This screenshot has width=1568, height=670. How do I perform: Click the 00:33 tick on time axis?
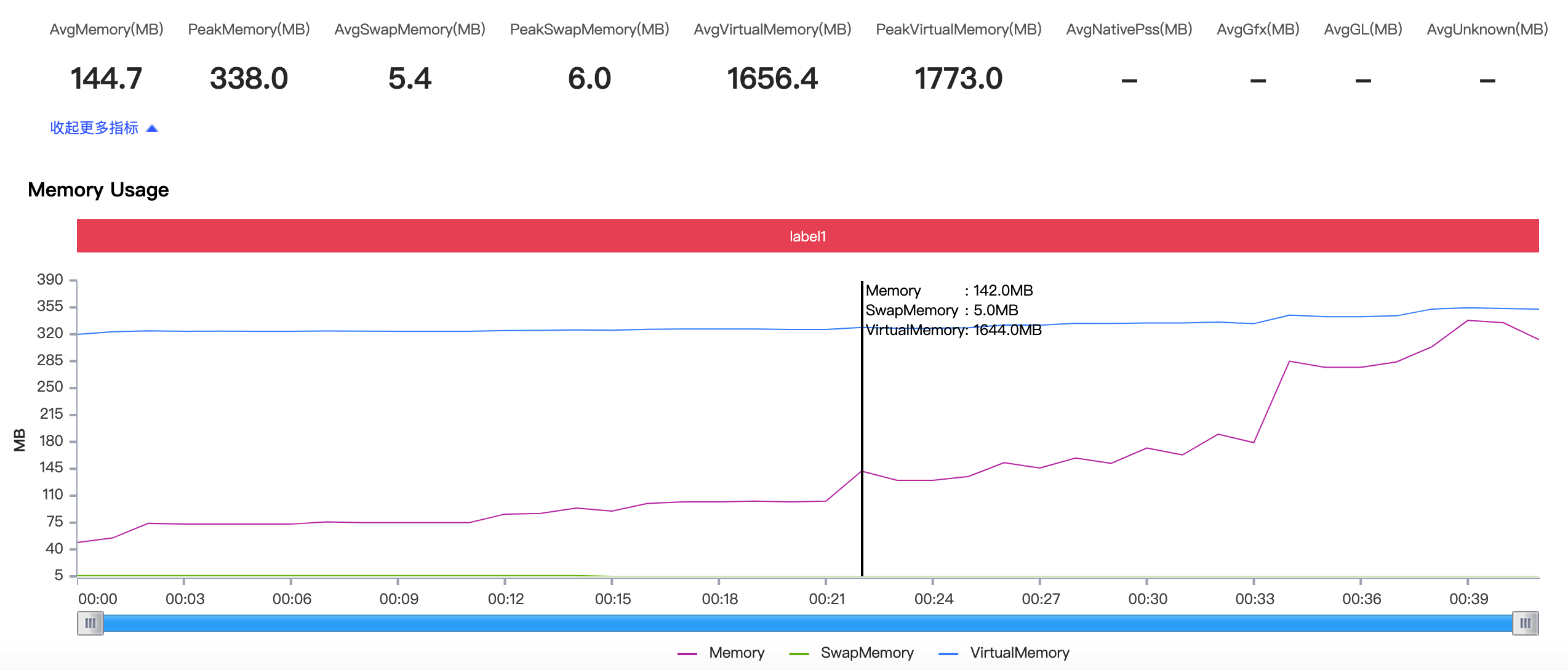tap(1254, 599)
